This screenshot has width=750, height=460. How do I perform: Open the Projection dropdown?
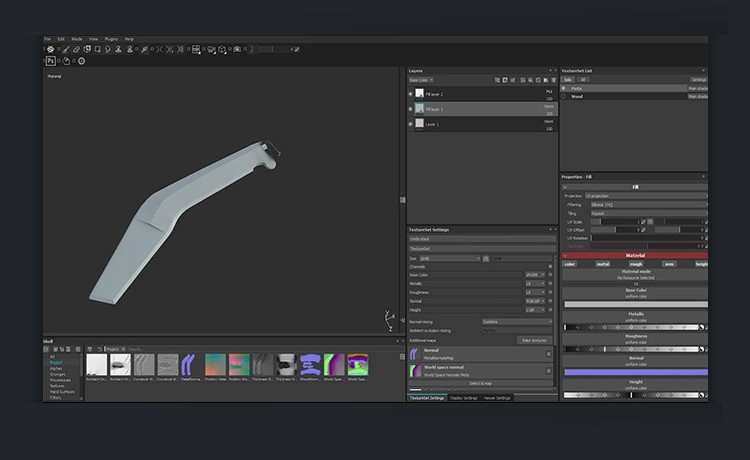click(x=646, y=196)
